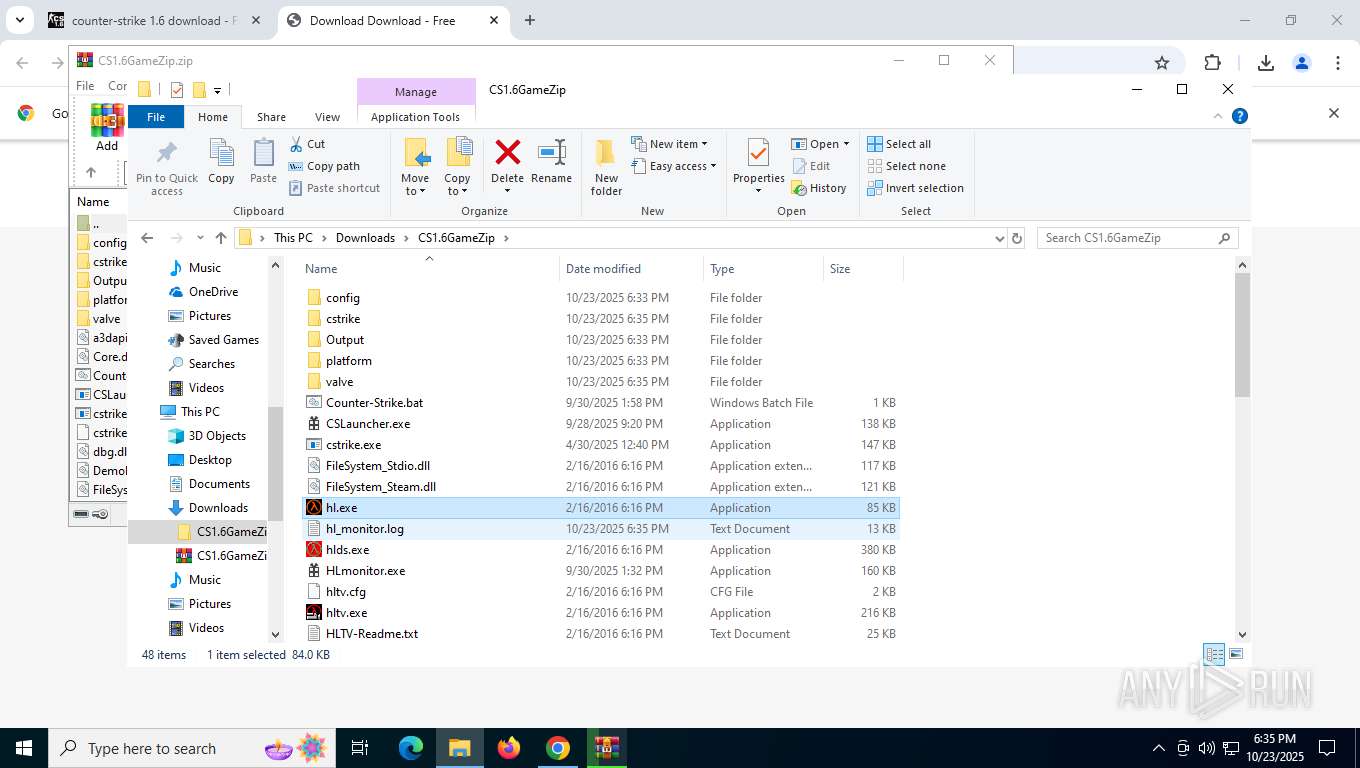Image resolution: width=1360 pixels, height=768 pixels.
Task: Switch to the Share ribbon tab
Action: 271,117
